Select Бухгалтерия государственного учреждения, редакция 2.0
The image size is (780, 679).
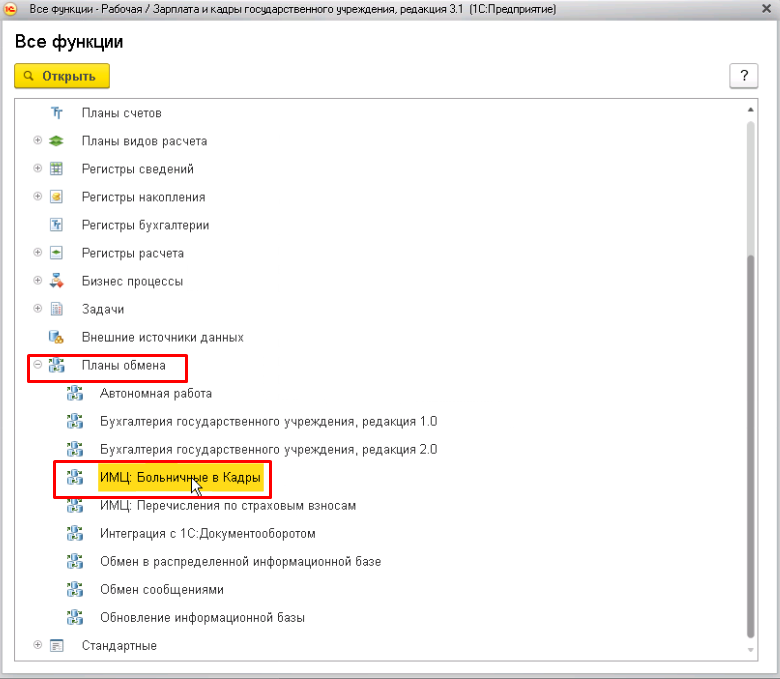(268, 450)
